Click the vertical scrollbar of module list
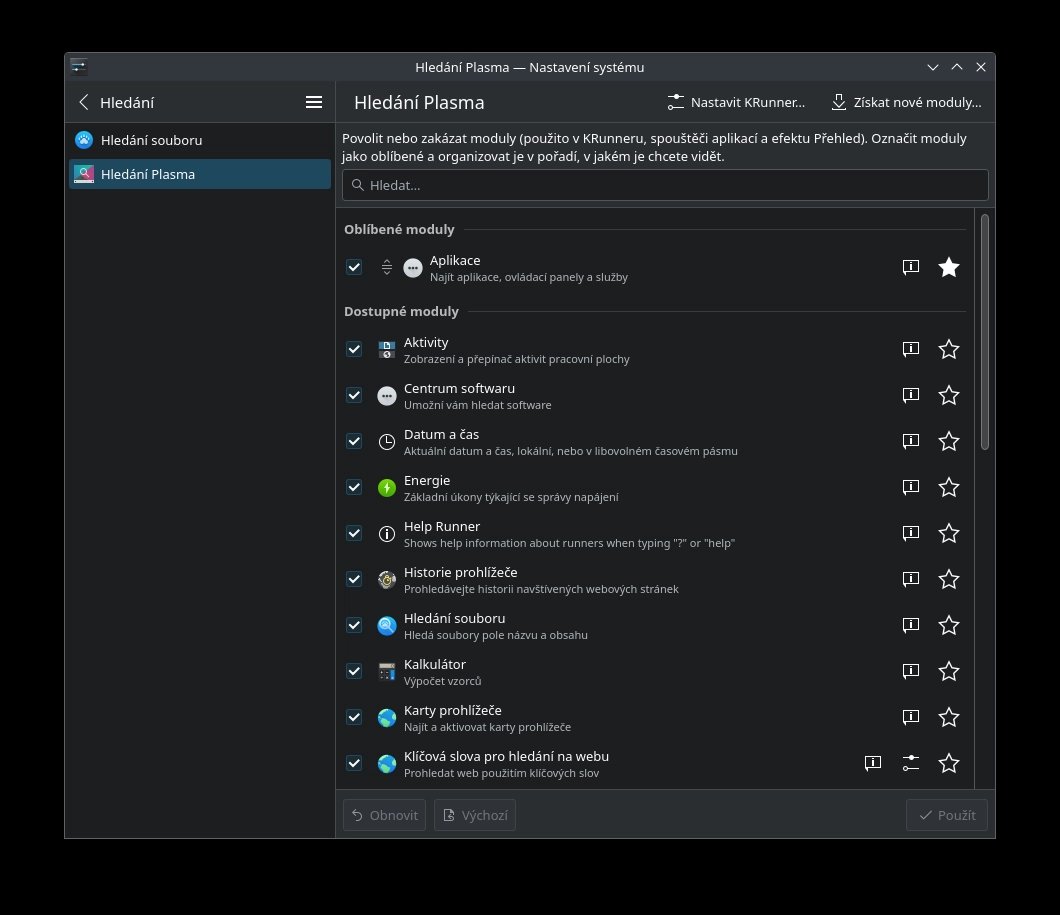Image resolution: width=1060 pixels, height=915 pixels. click(985, 330)
